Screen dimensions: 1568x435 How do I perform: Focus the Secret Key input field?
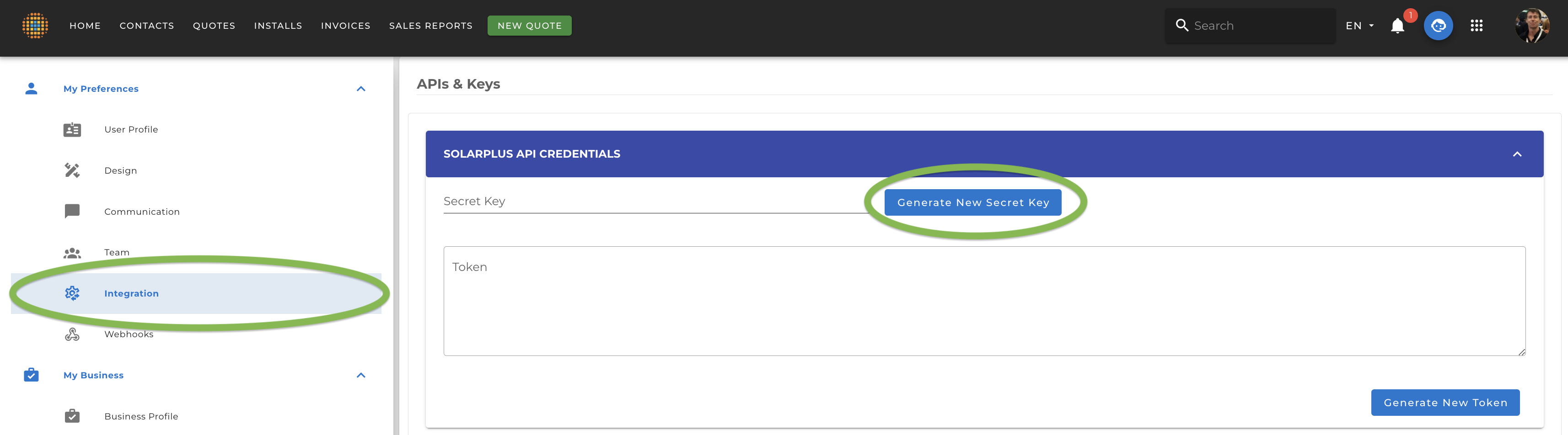point(656,202)
